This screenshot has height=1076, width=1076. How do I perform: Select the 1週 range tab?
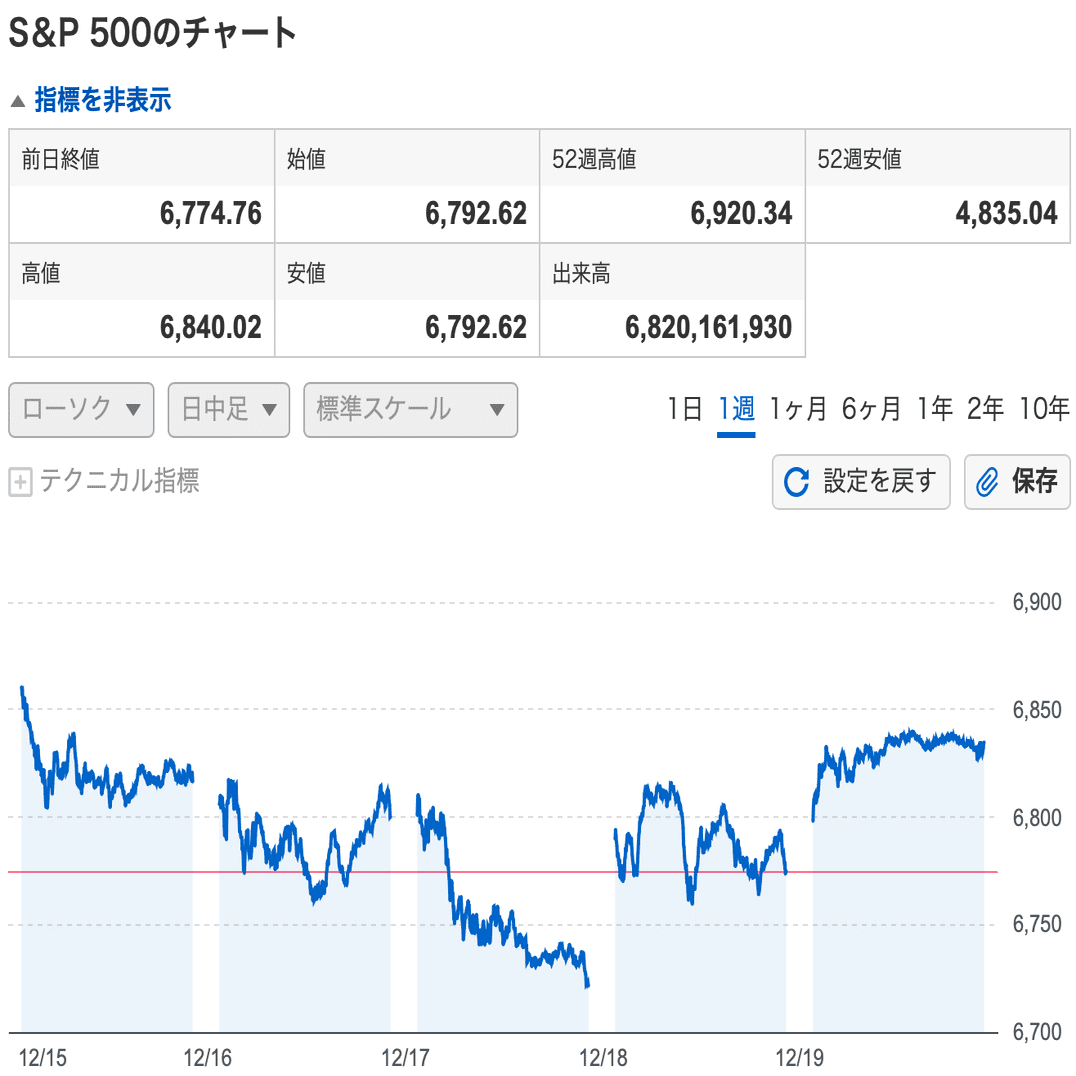point(736,409)
